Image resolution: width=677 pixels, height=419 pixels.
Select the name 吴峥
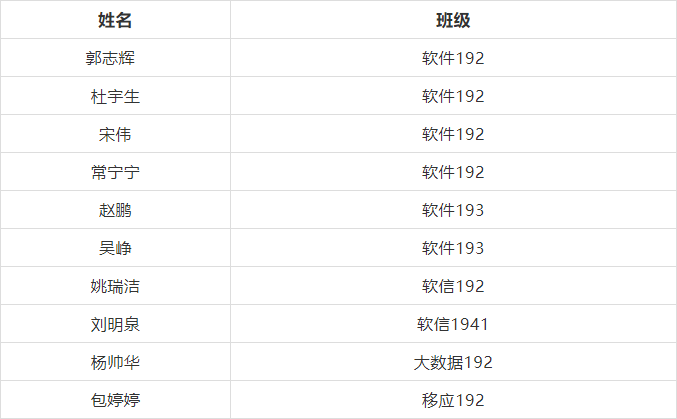(x=115, y=248)
